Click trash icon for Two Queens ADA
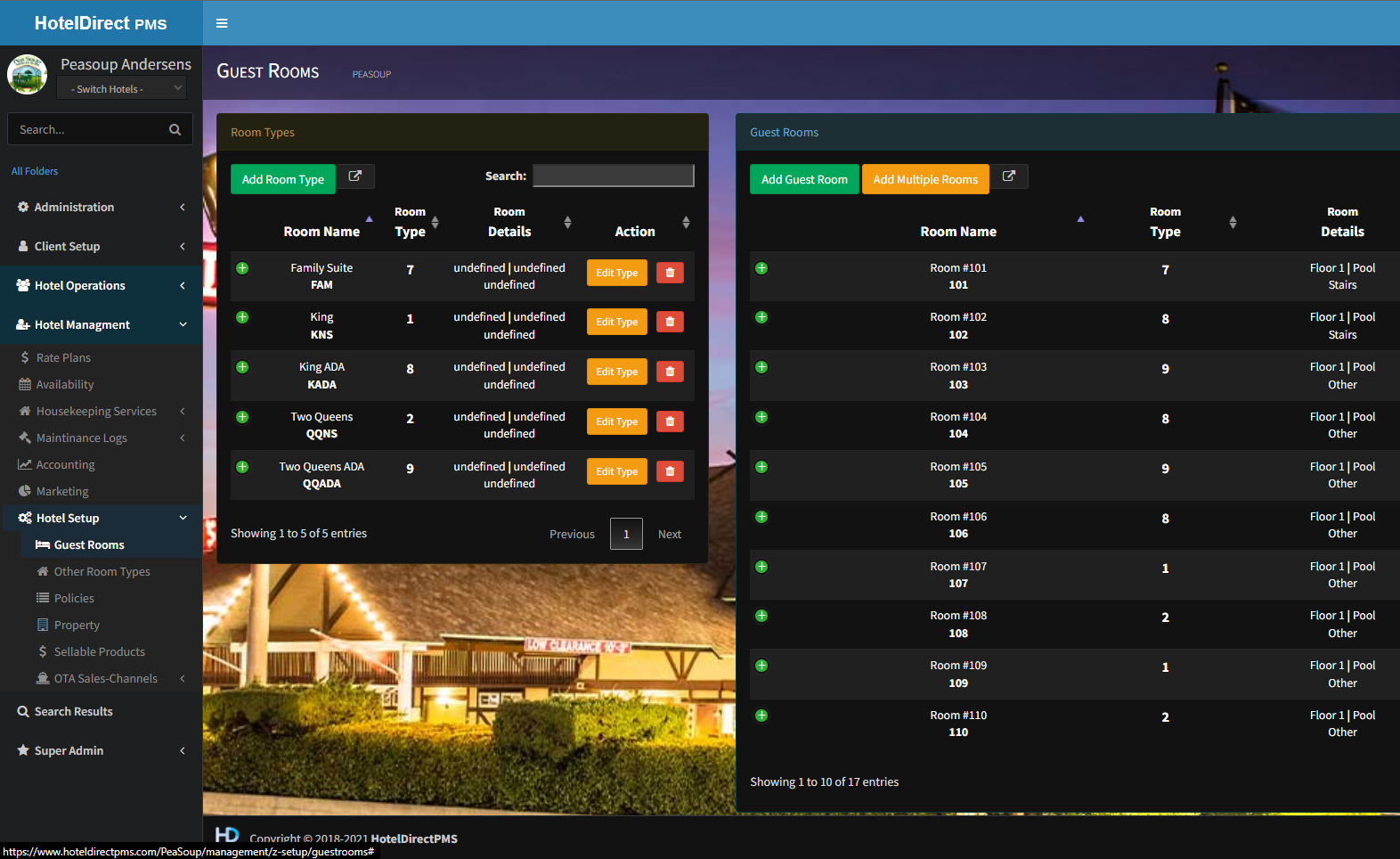The height and width of the screenshot is (859, 1400). [x=670, y=471]
